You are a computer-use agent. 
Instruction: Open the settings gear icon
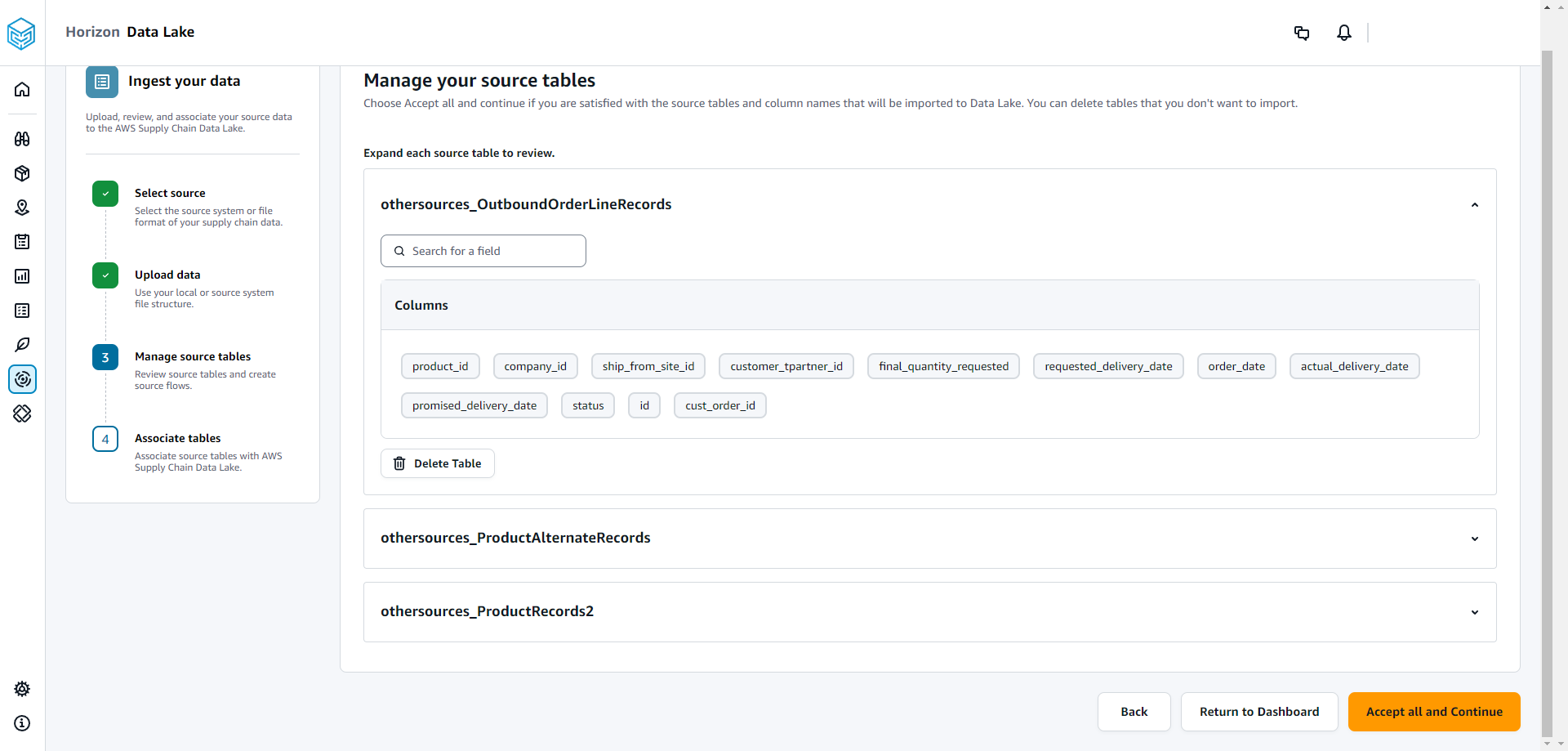22,689
